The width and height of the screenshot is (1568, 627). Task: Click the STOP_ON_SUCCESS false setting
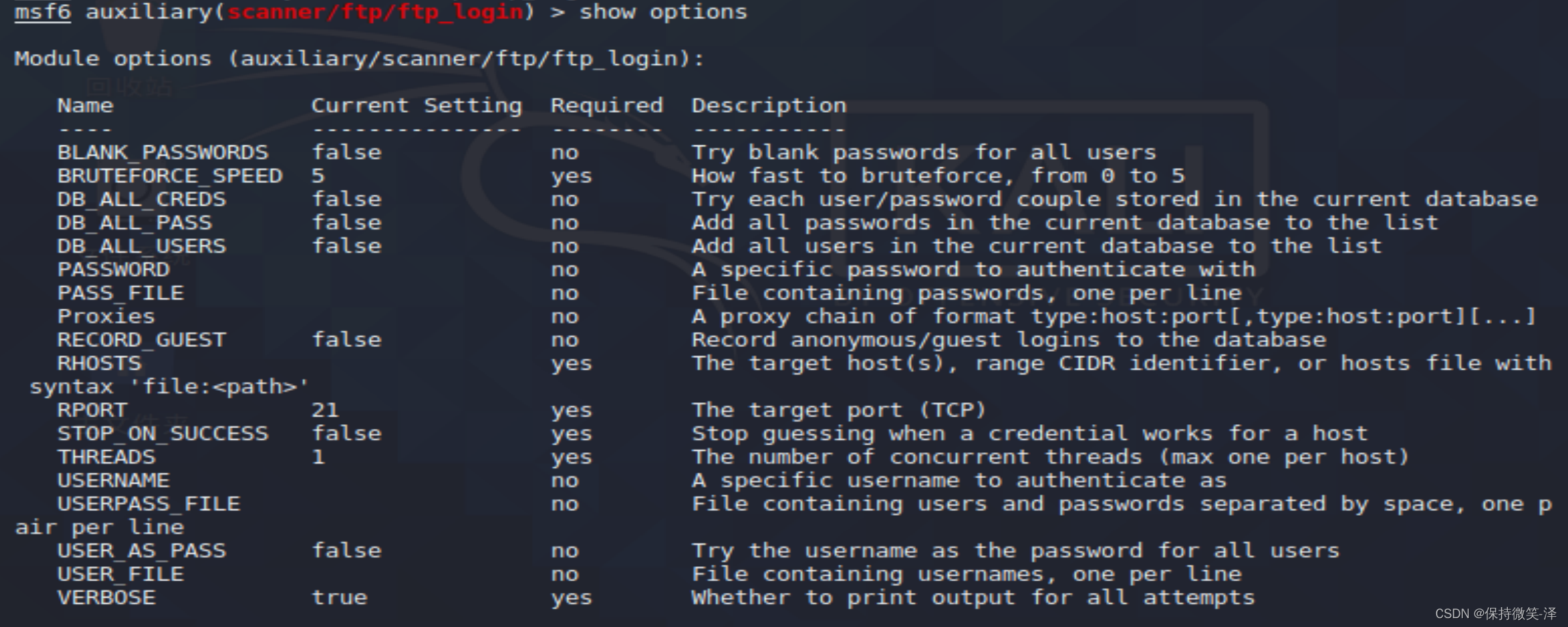(x=347, y=434)
